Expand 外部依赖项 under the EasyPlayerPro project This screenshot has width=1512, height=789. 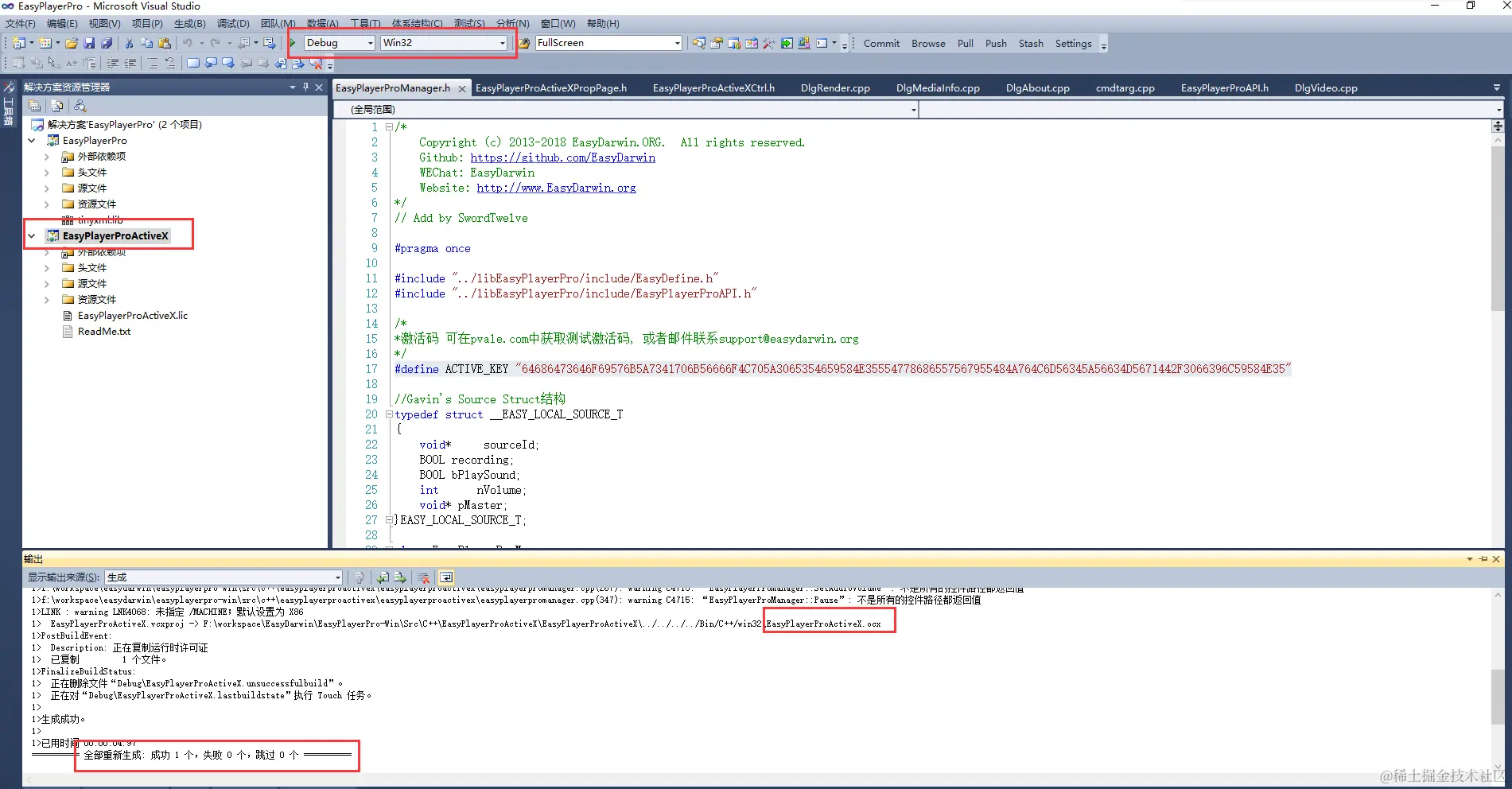[x=46, y=157]
